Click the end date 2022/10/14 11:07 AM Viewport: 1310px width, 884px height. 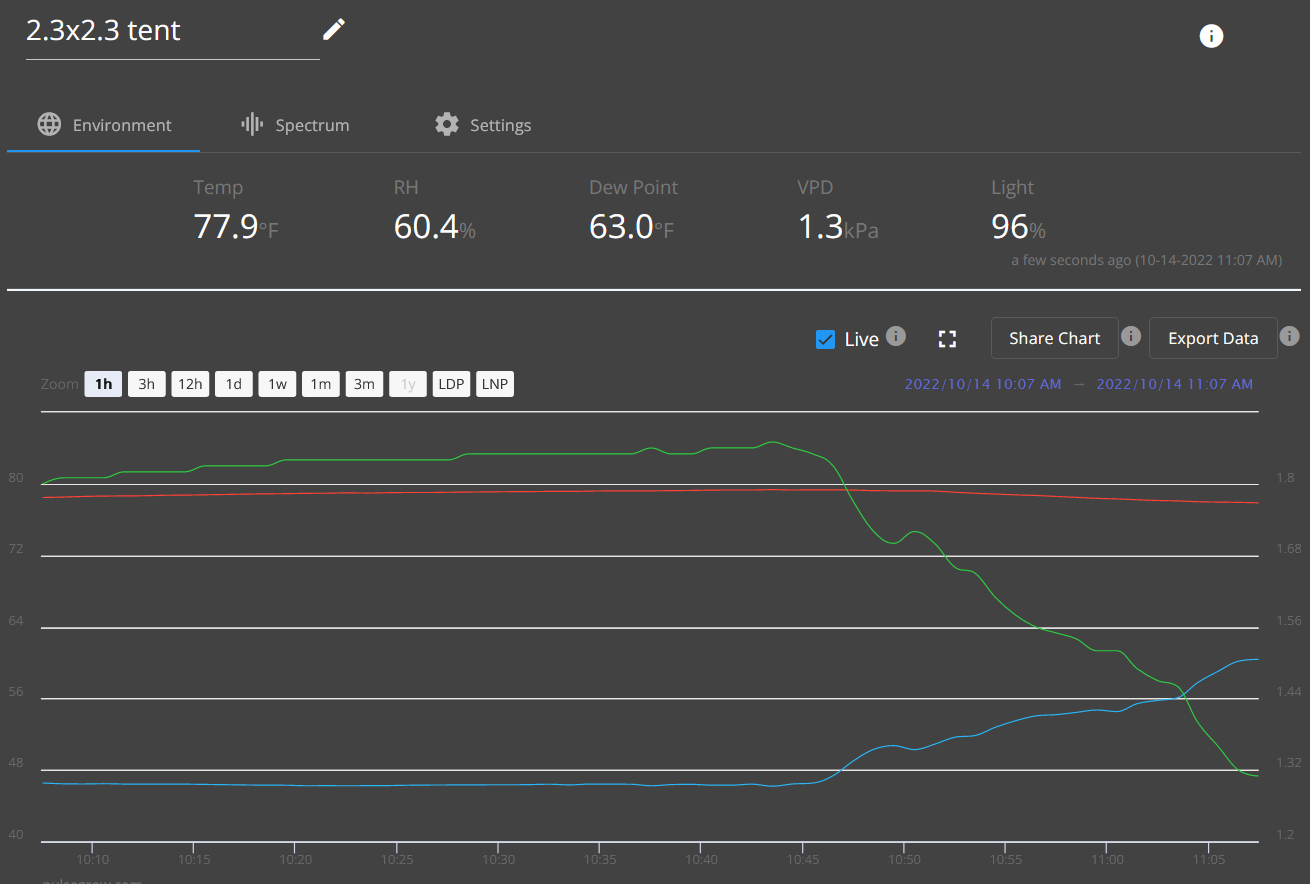(x=1175, y=384)
